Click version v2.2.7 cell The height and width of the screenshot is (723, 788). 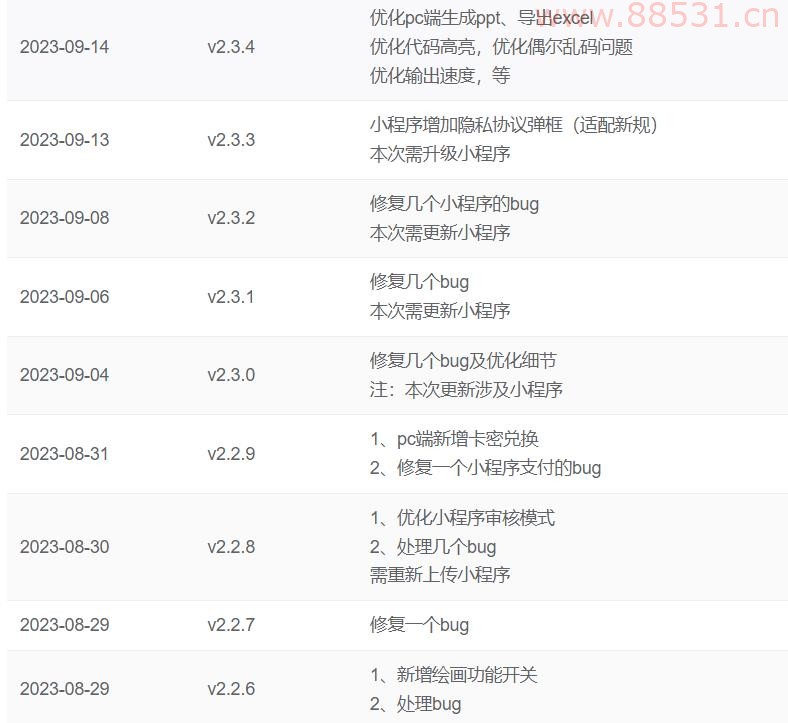(x=231, y=625)
